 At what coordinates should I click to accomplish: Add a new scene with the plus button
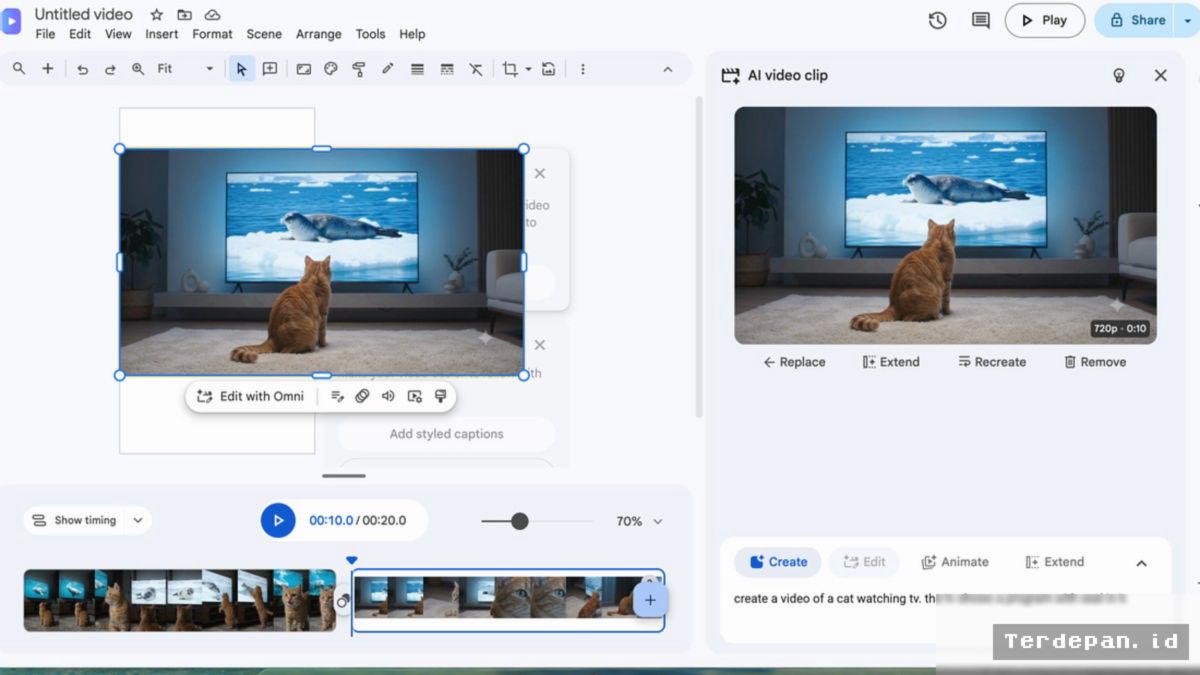click(x=650, y=600)
